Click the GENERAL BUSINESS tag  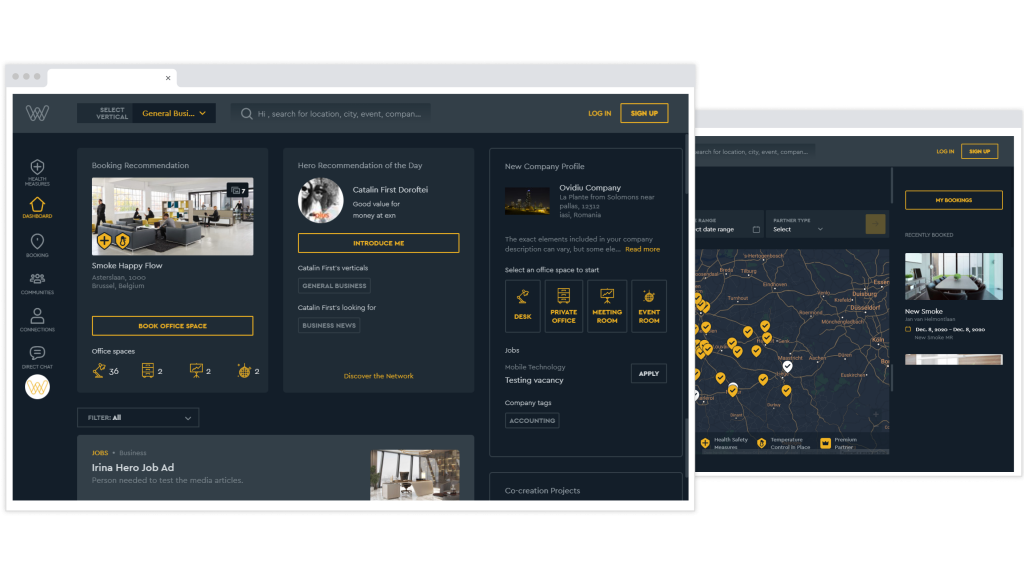[334, 286]
